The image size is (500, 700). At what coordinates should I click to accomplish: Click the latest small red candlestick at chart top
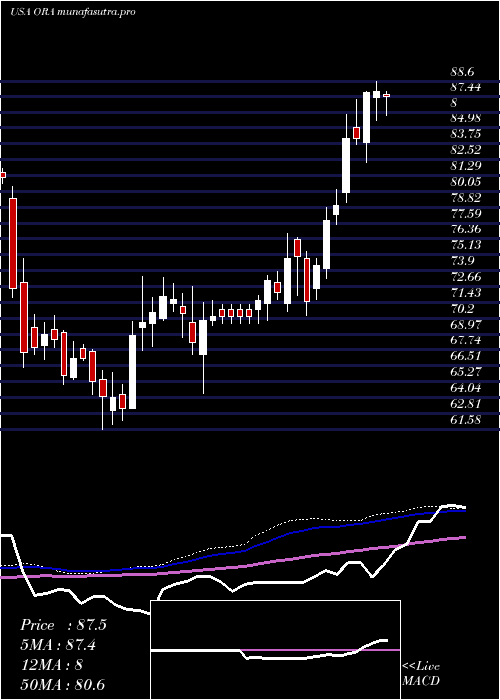pos(387,96)
